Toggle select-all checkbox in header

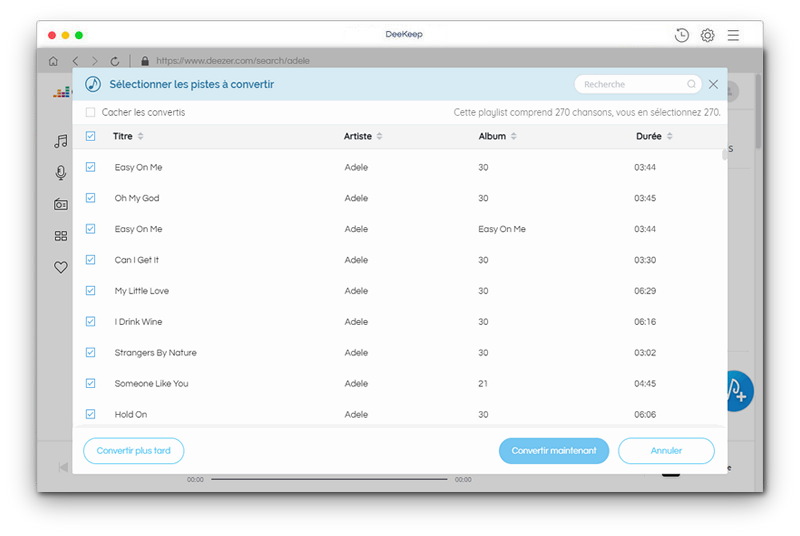pyautogui.click(x=90, y=136)
